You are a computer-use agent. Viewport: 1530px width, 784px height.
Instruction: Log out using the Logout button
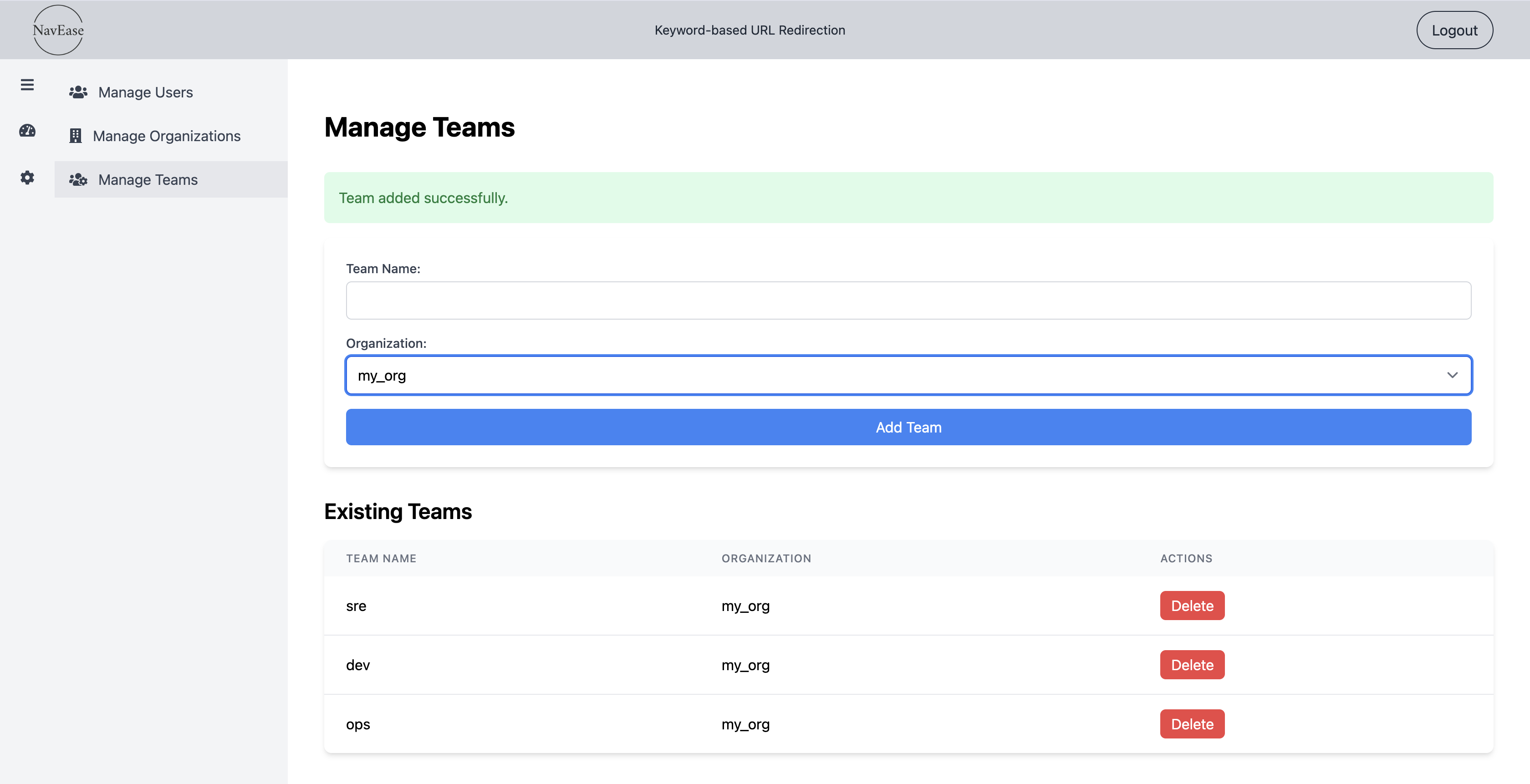[x=1454, y=30]
